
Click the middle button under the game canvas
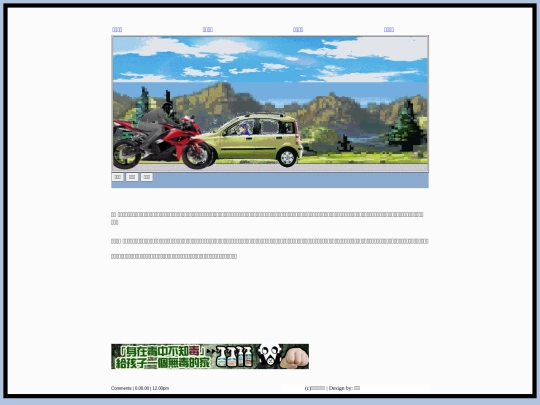click(x=132, y=177)
